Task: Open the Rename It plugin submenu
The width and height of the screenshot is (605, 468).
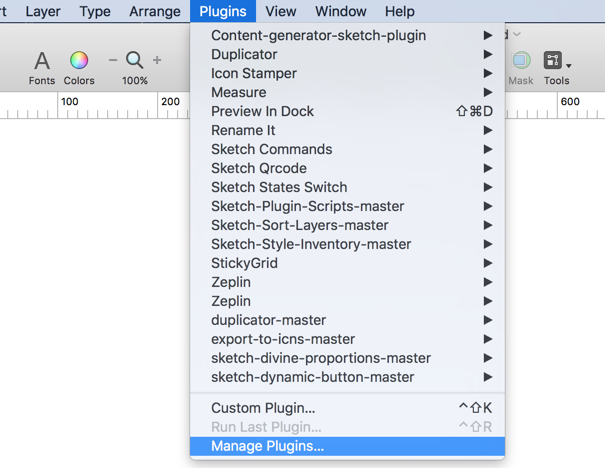Action: click(347, 130)
